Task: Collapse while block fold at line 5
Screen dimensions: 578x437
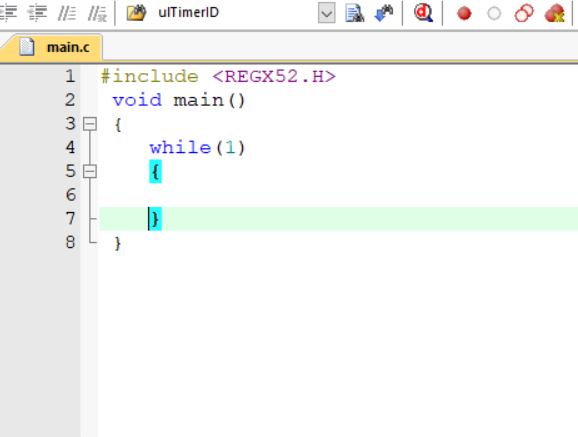Action: click(90, 171)
